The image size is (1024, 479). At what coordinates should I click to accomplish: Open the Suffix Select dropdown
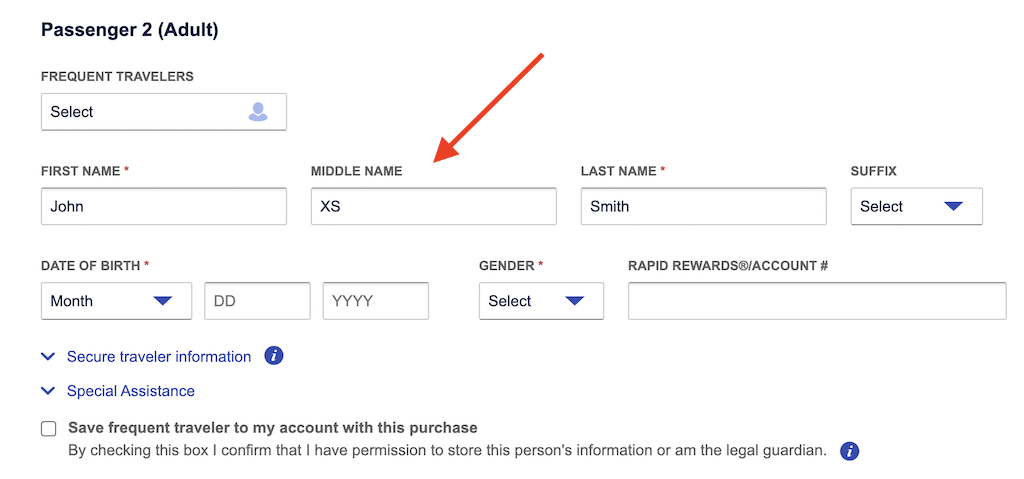tap(916, 206)
